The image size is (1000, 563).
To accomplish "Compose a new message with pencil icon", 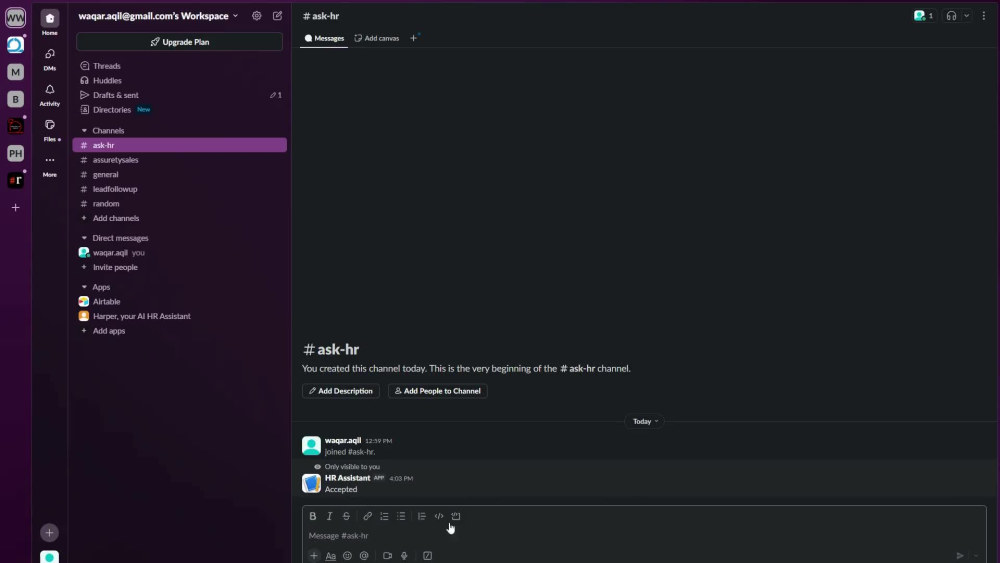I will click(277, 16).
